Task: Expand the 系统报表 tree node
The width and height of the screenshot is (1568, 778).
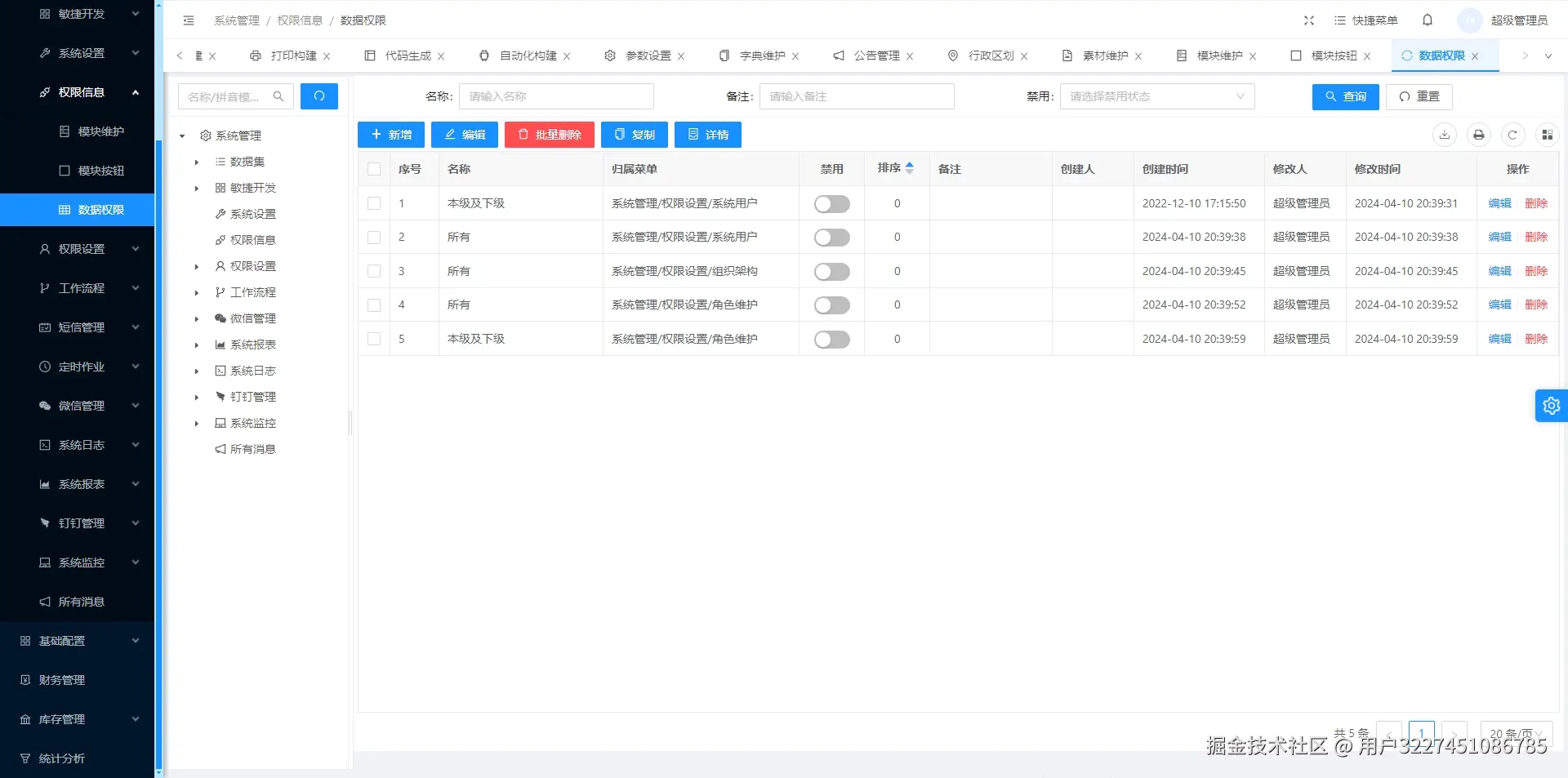Action: pyautogui.click(x=197, y=345)
